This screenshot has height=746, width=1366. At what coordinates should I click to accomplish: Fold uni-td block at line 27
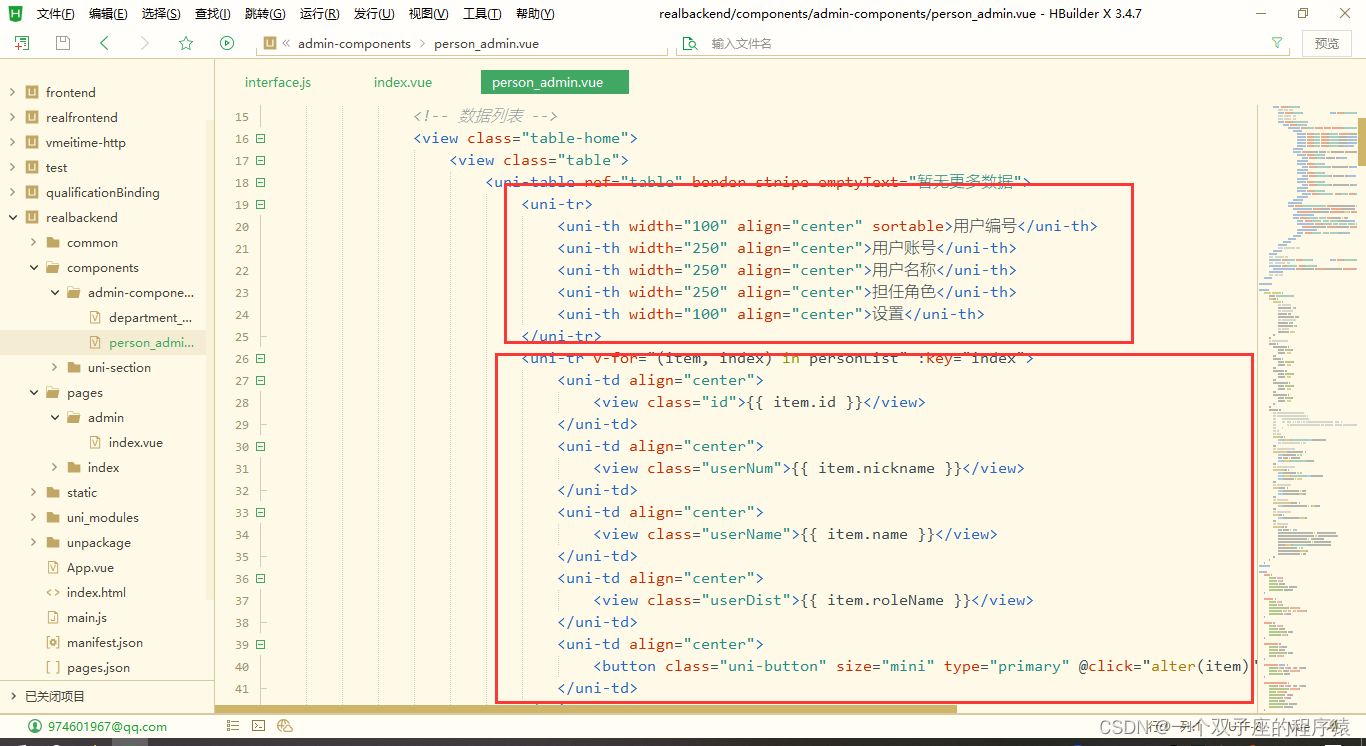coord(261,381)
